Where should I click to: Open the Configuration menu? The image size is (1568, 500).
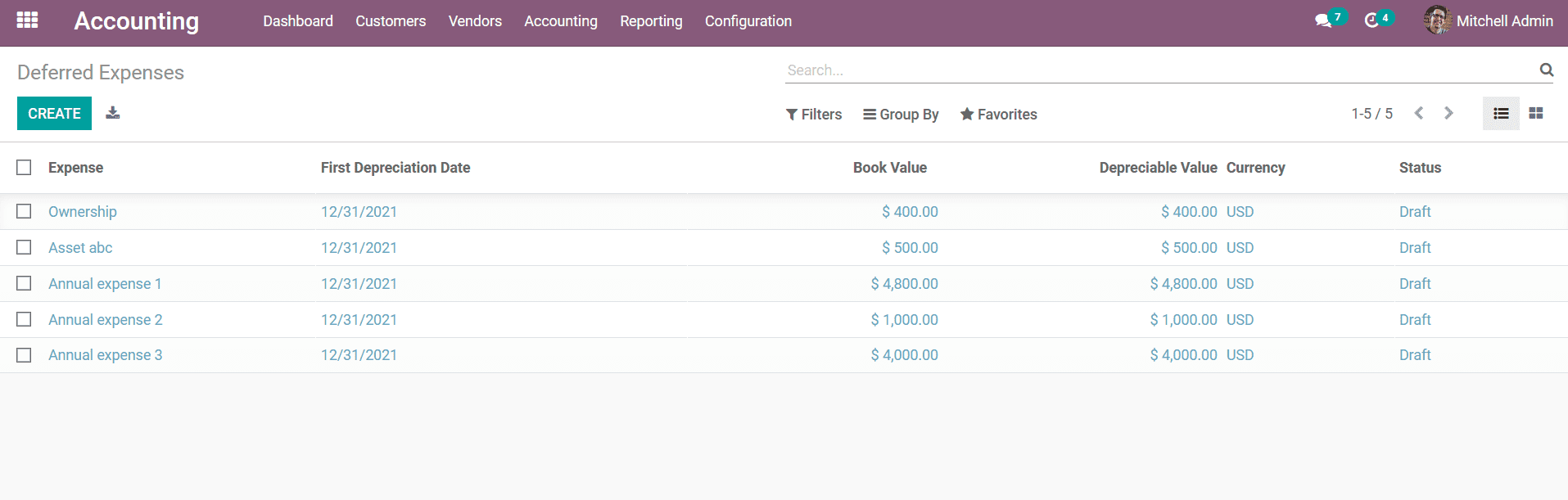tap(748, 21)
